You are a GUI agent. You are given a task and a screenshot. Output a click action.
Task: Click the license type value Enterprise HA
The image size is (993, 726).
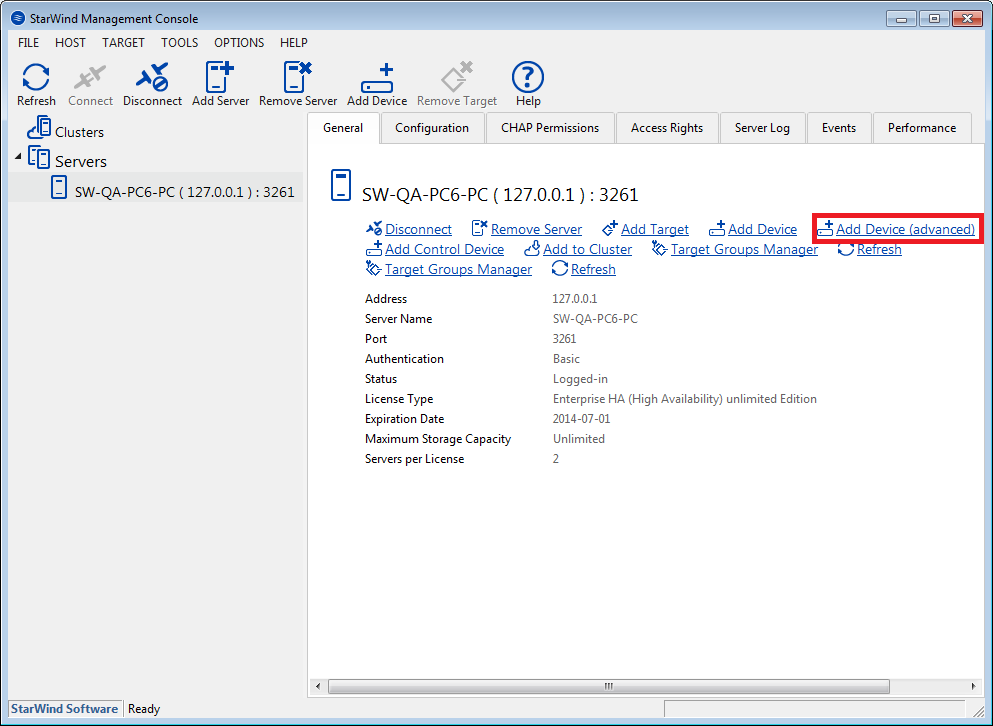(x=685, y=399)
